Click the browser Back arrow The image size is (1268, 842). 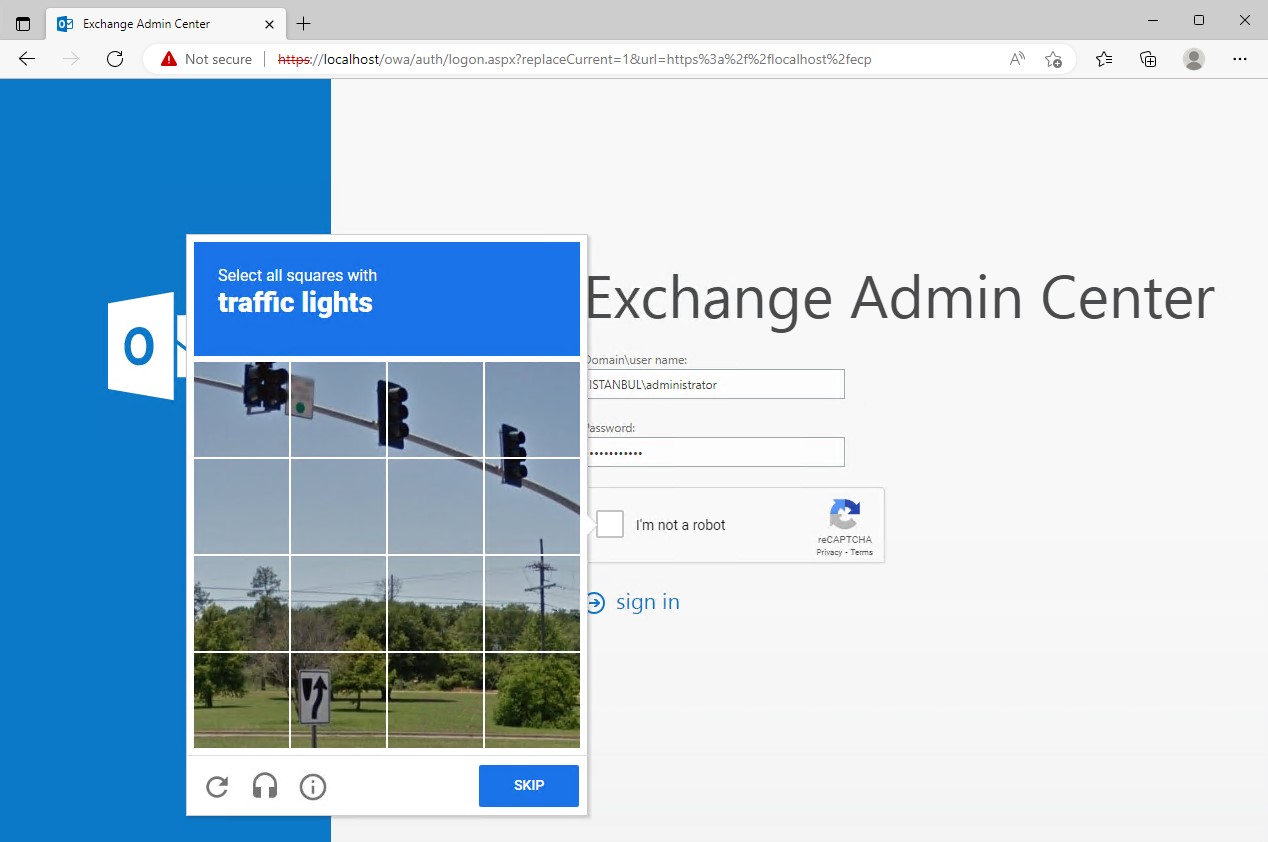(x=27, y=59)
